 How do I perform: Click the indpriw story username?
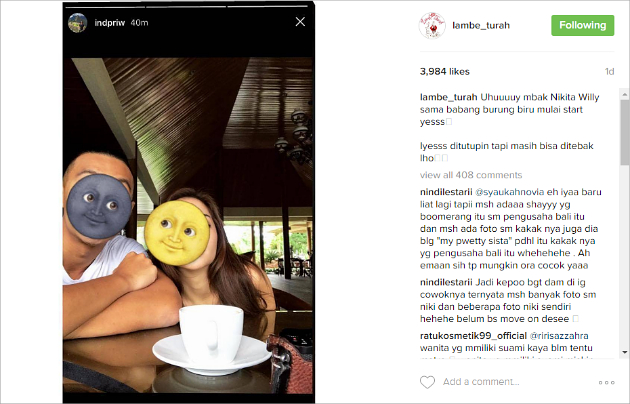[110, 23]
